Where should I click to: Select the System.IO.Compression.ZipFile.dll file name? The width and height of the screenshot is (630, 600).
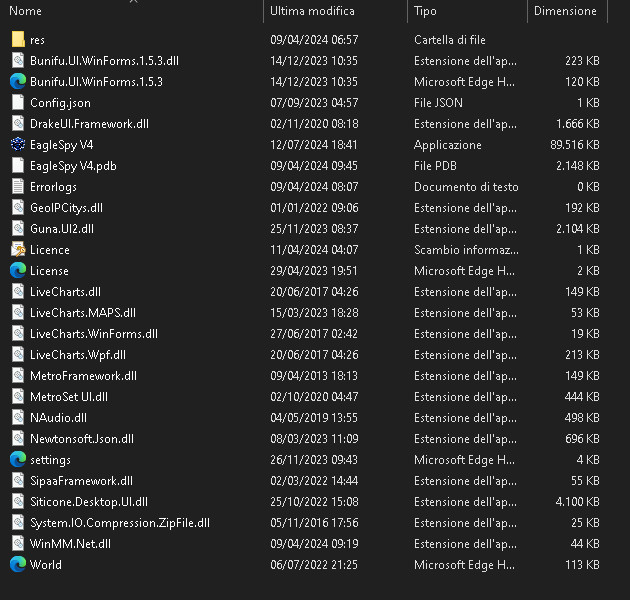tap(120, 523)
